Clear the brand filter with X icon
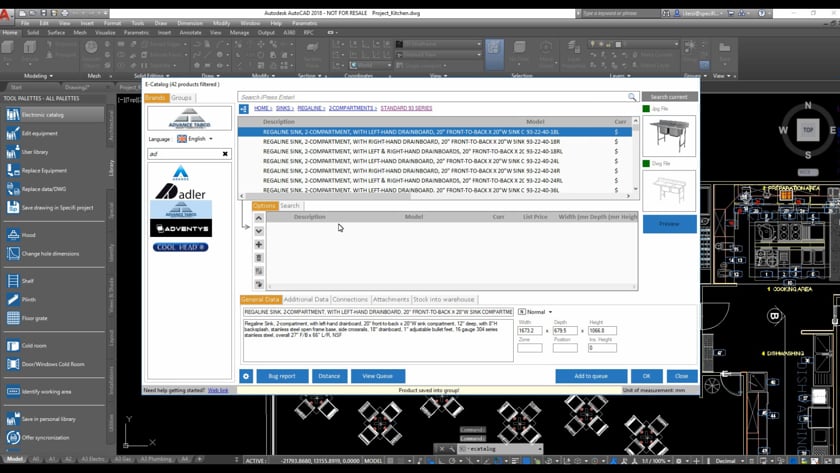Screen dimensions: 840x473 point(225,154)
